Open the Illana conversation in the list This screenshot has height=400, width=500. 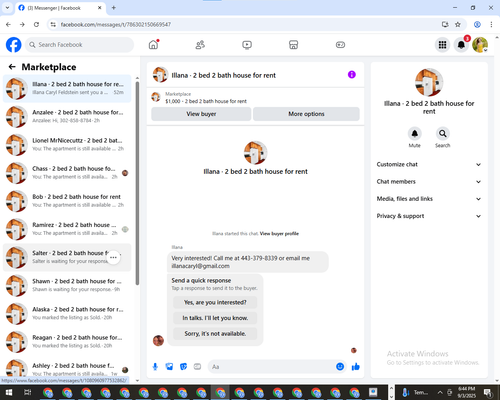pos(67,88)
